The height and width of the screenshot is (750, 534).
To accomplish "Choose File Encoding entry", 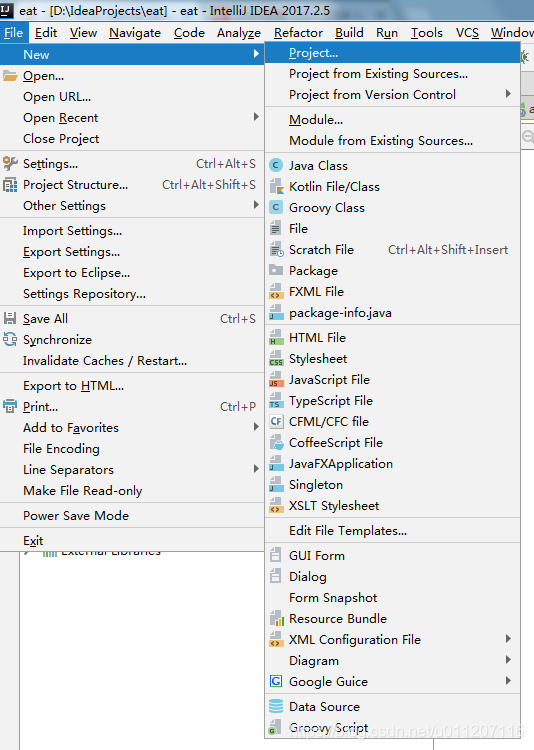I will pos(132,449).
